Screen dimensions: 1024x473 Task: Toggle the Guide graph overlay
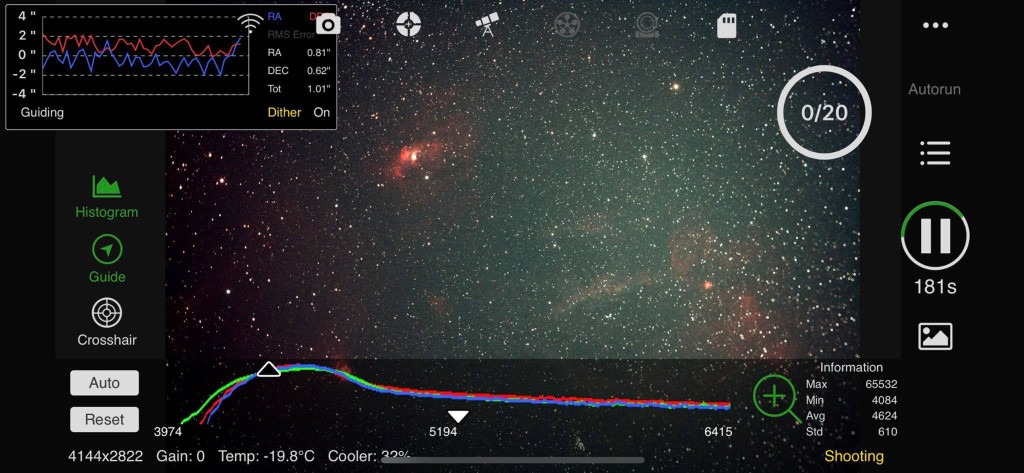pos(107,259)
